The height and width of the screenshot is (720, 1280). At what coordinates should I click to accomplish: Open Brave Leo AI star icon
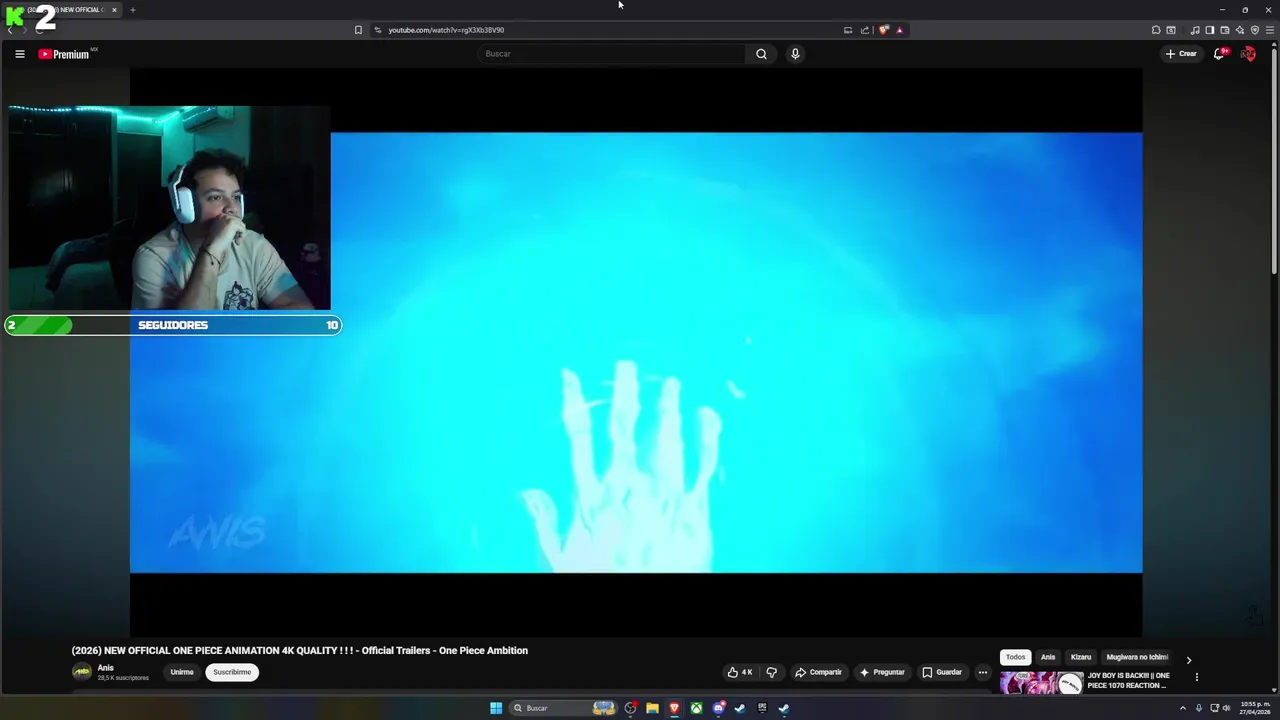pyautogui.click(x=1240, y=30)
